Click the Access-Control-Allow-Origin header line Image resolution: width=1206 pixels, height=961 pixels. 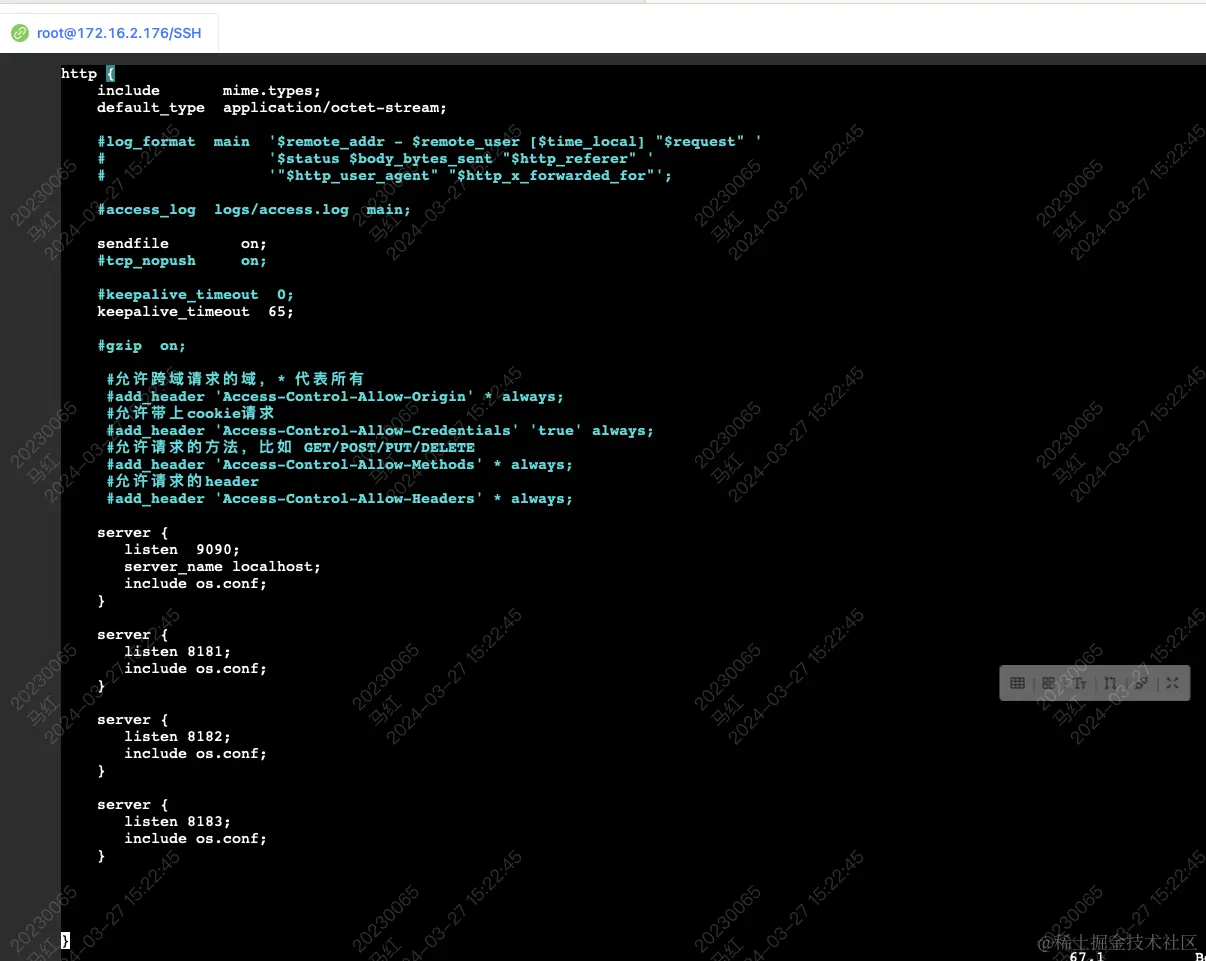tap(335, 396)
